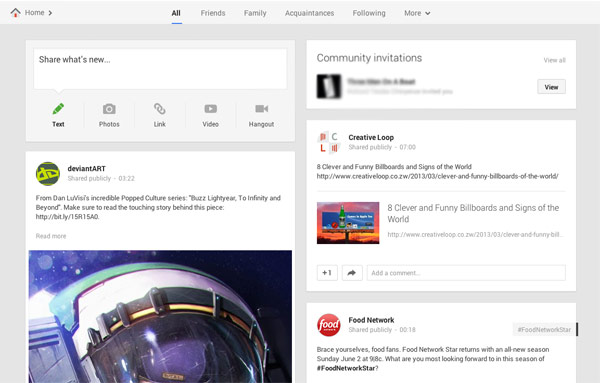Switch to the All stream tab

pyautogui.click(x=176, y=13)
